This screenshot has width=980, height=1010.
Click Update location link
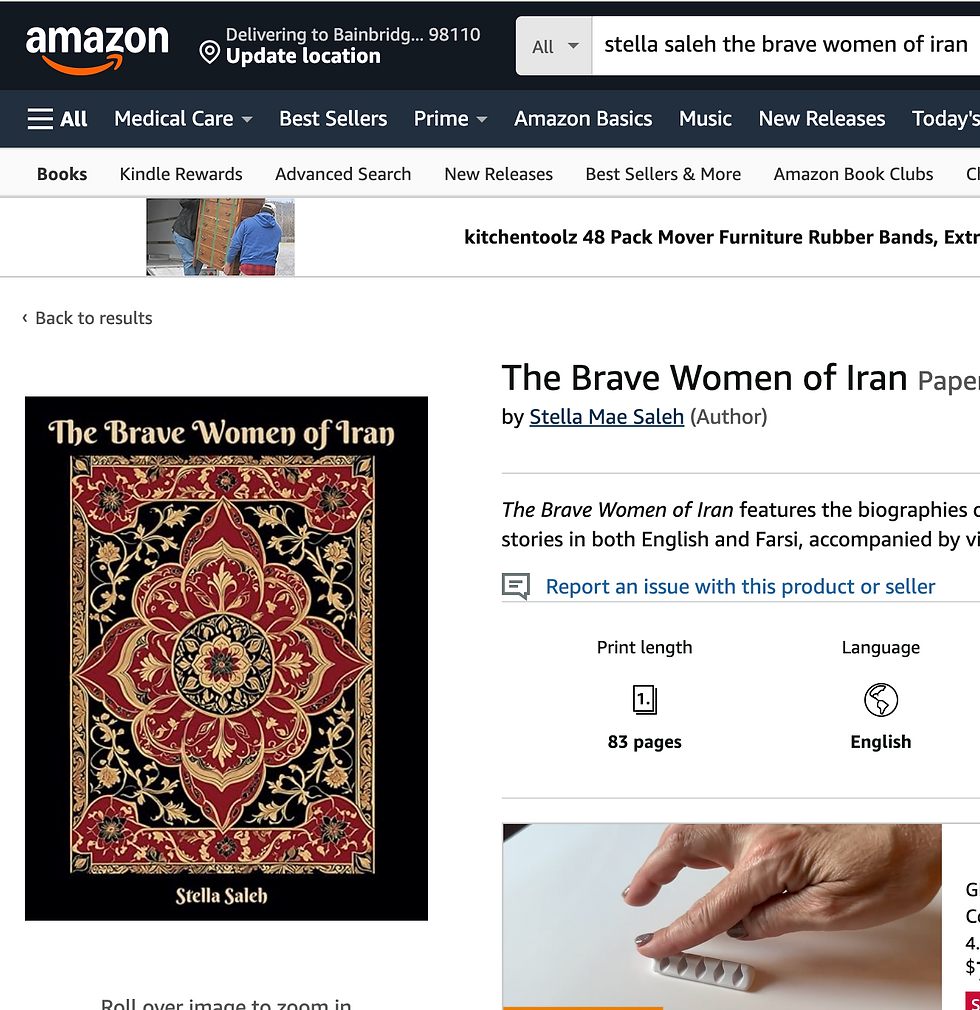tap(303, 56)
